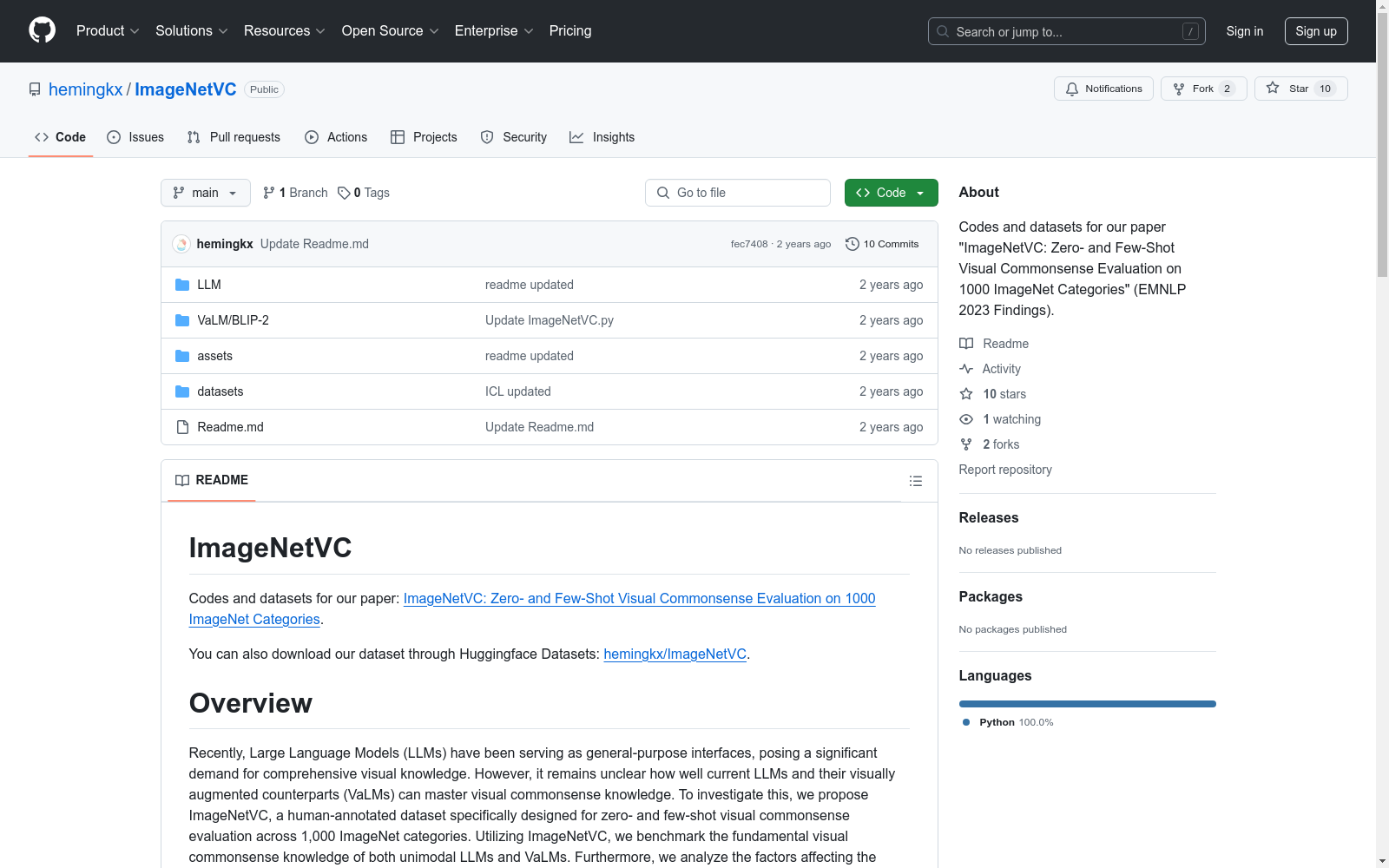Switch to the Issues tab
The width and height of the screenshot is (1389, 868).
pos(135,137)
